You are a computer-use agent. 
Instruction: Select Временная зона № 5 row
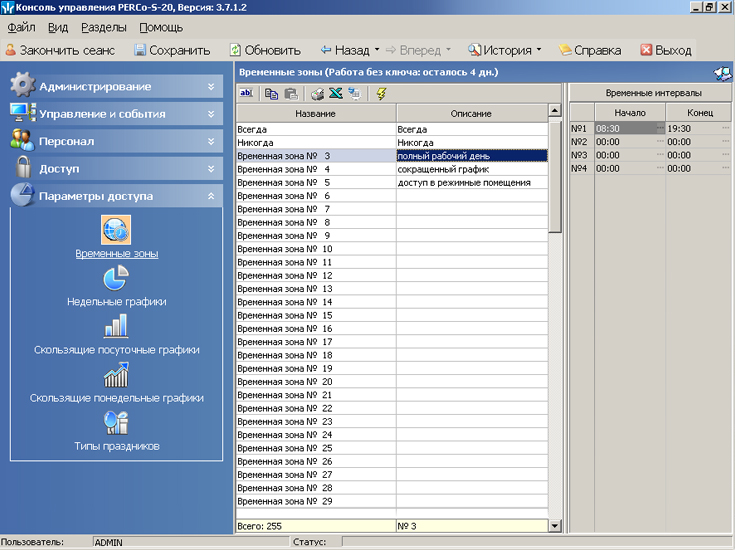coord(316,182)
